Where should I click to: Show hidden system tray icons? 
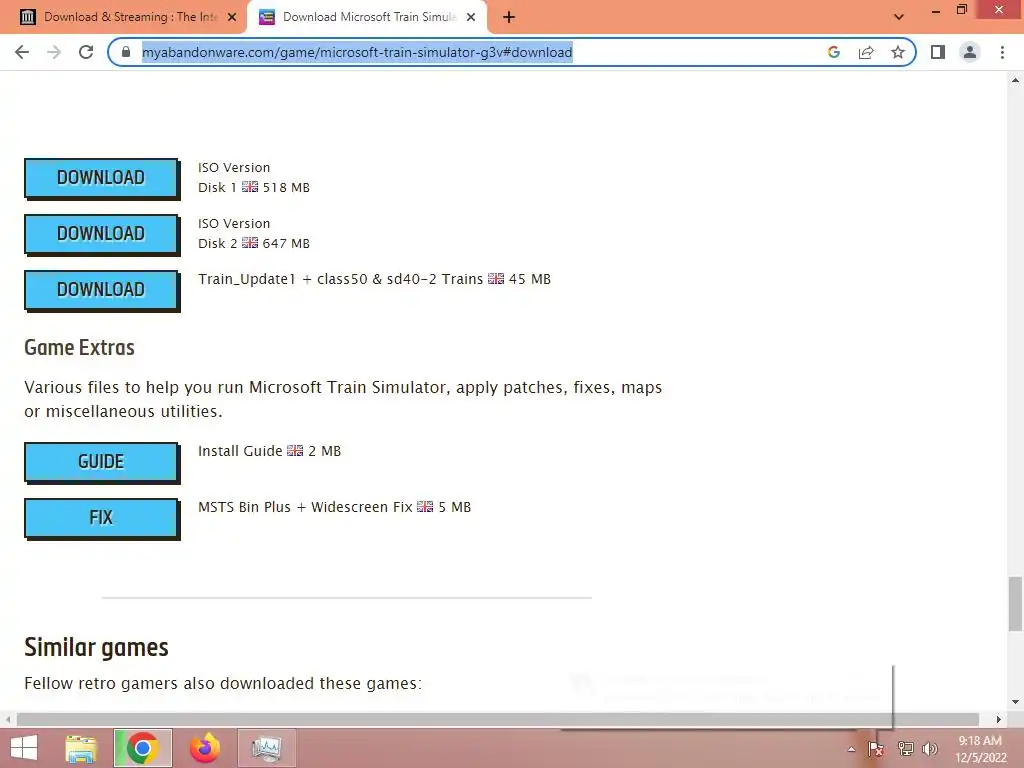click(x=851, y=749)
